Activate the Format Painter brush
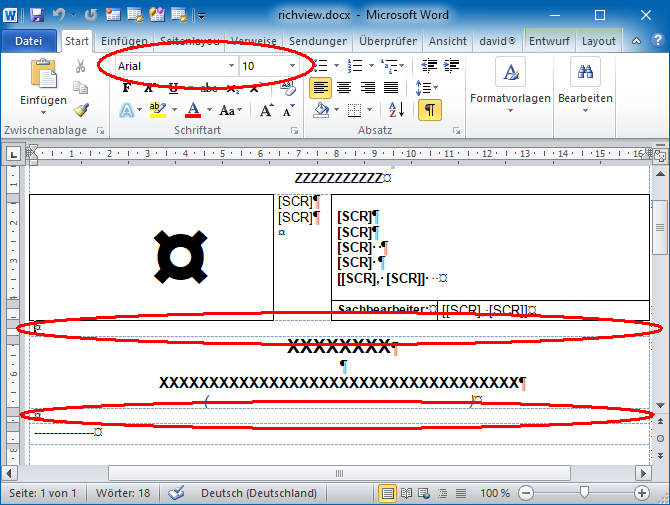The image size is (670, 505). 81,110
